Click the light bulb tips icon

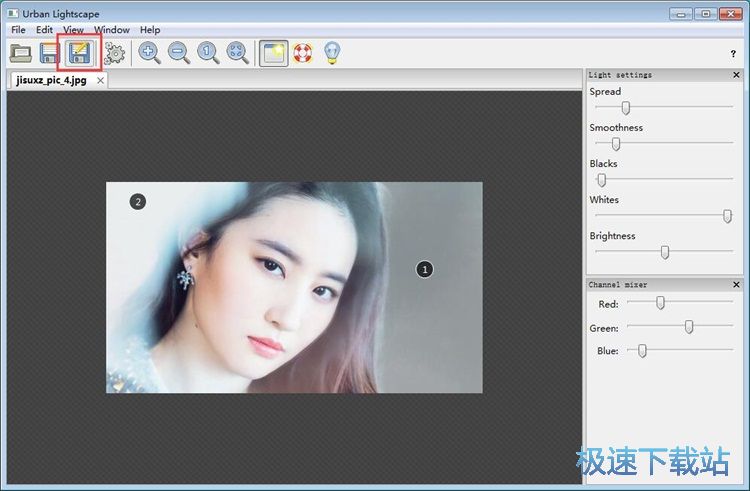(x=332, y=53)
